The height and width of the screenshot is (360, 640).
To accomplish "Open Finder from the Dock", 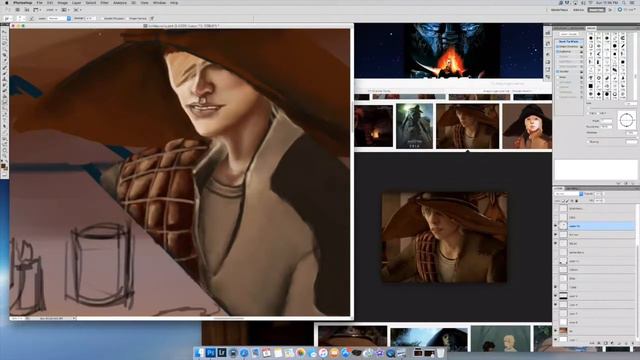I will pyautogui.click(x=199, y=352).
